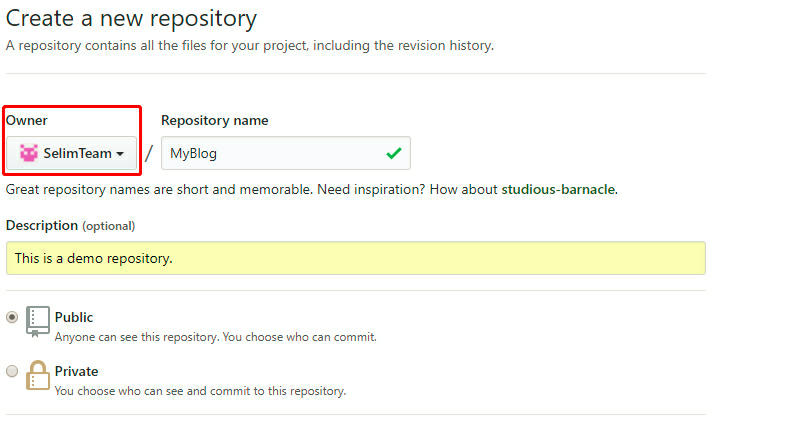
Task: Click the Create a new repository heading
Action: pyautogui.click(x=131, y=18)
